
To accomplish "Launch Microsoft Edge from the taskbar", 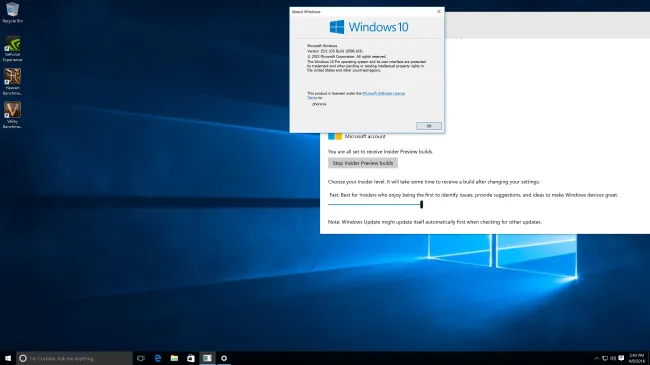I will click(x=158, y=358).
